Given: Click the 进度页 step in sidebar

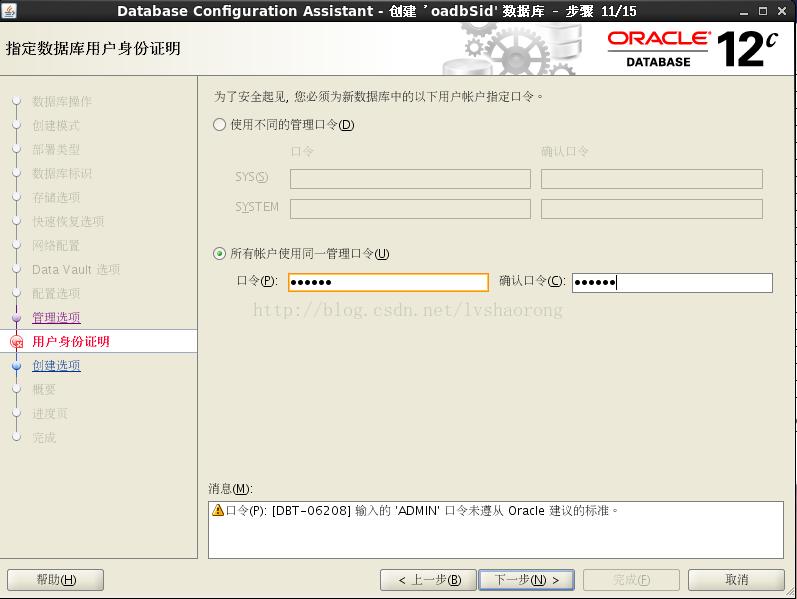Looking at the screenshot, I should [x=50, y=413].
